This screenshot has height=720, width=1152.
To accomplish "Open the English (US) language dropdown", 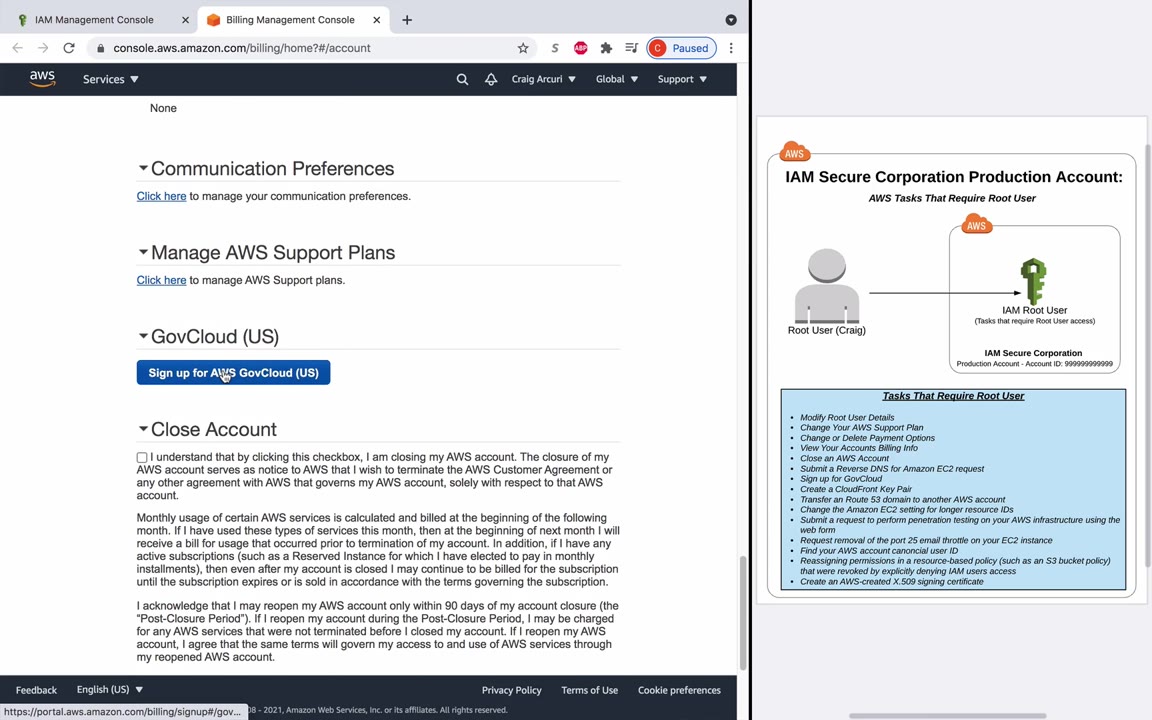I will pyautogui.click(x=110, y=690).
